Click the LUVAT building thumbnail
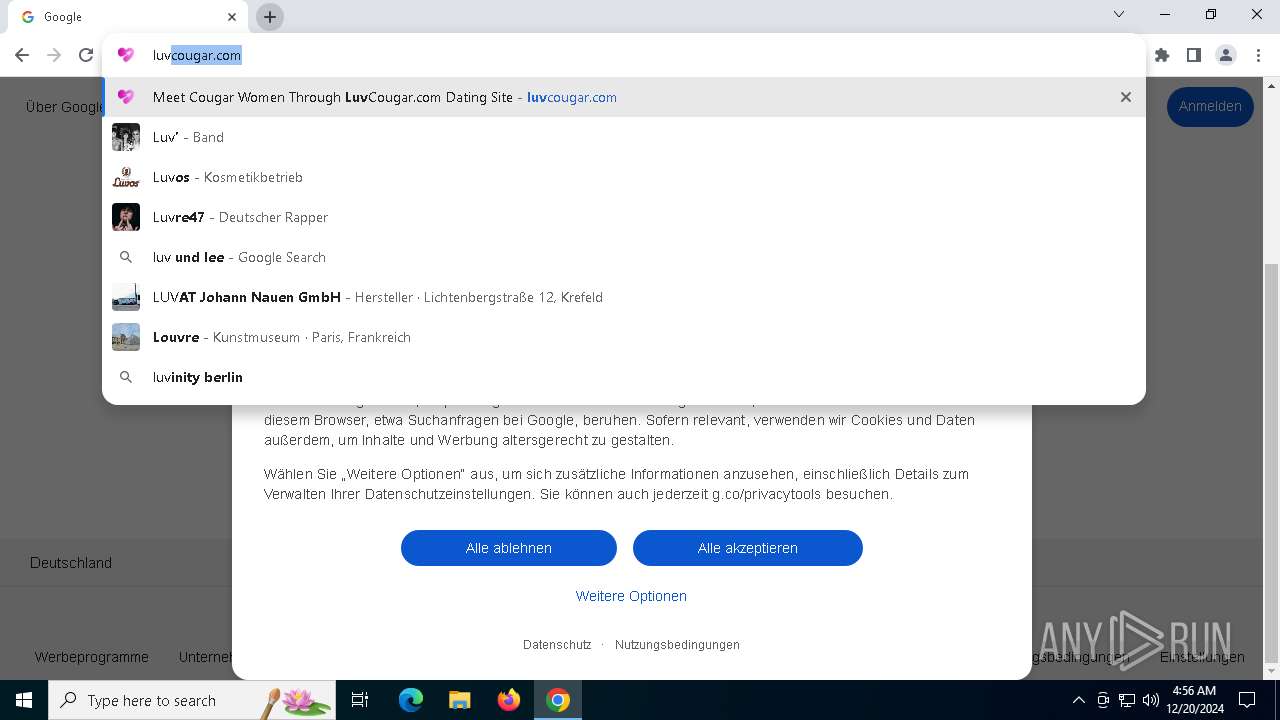Image resolution: width=1280 pixels, height=720 pixels. click(x=126, y=297)
